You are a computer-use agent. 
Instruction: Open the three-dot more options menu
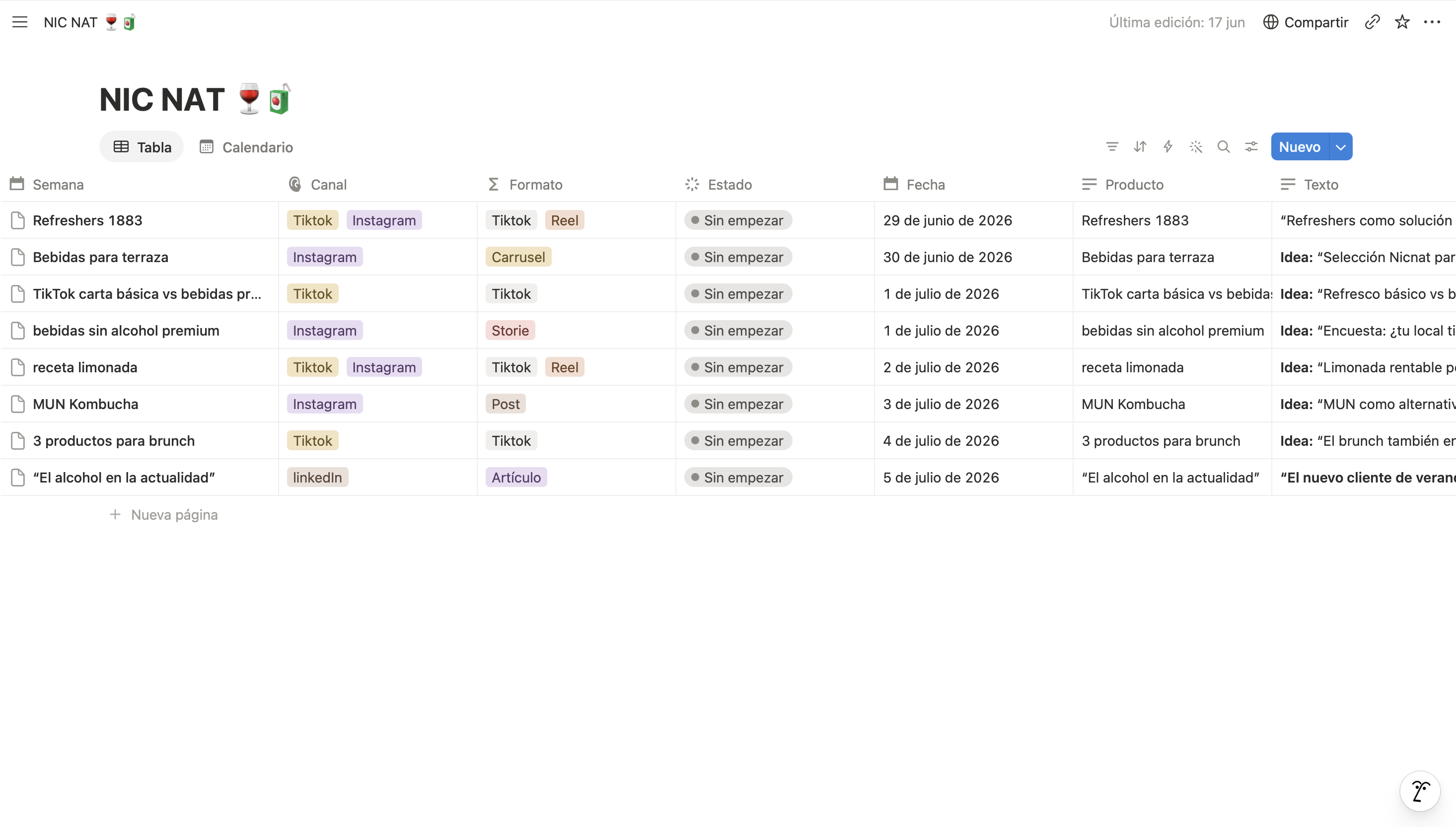click(x=1432, y=22)
